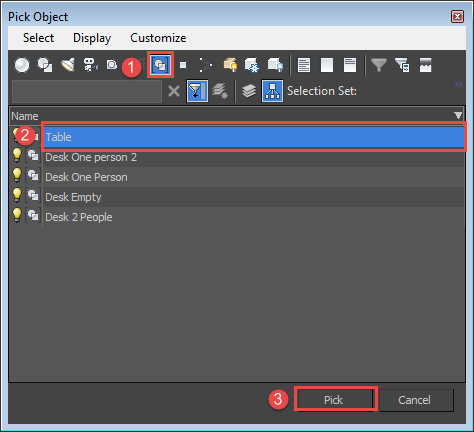
Task: Open the advanced filter funnel icon
Action: tap(402, 65)
